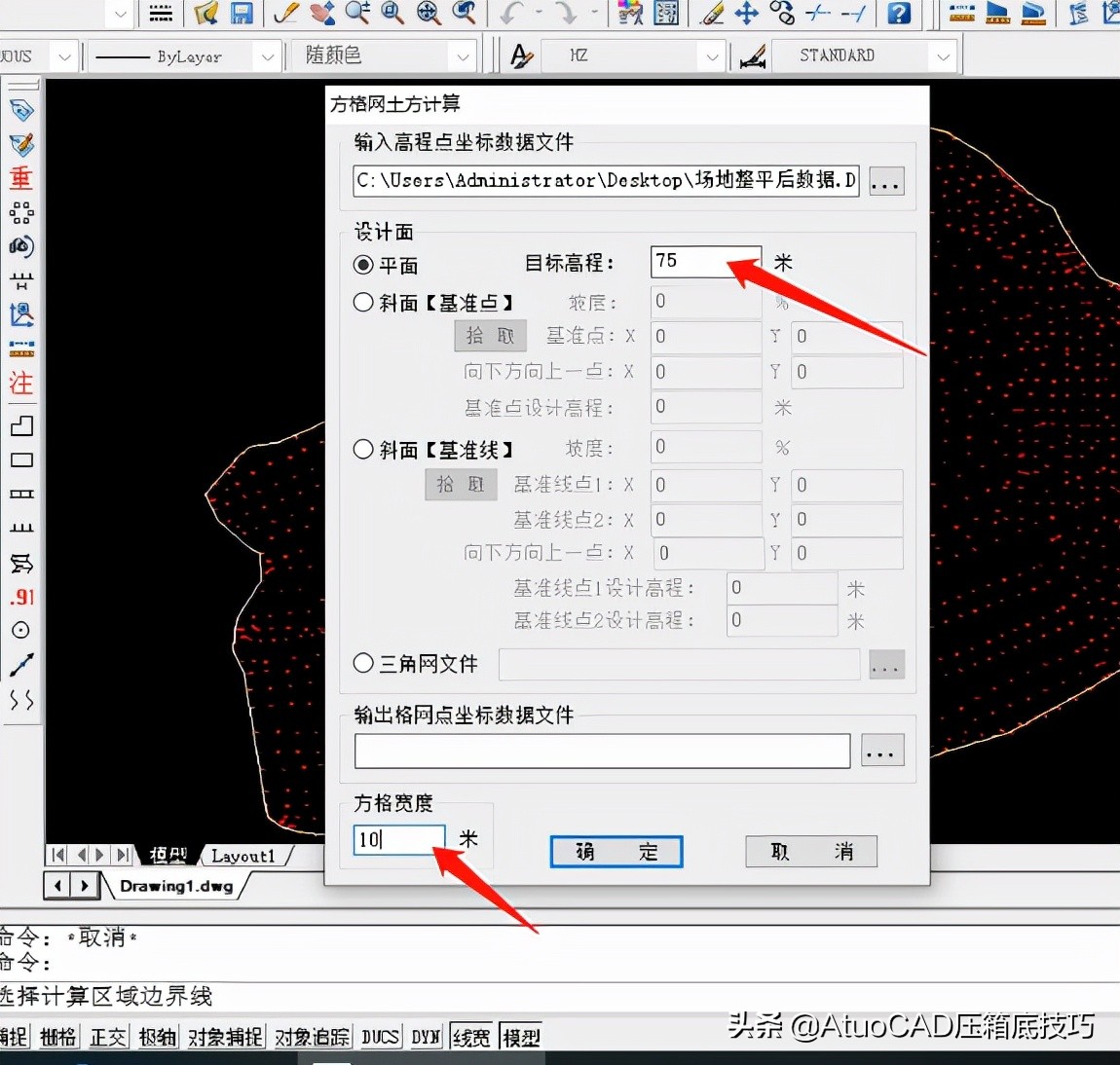
Task: Select the Drawing1.dwg document tab
Action: [x=176, y=886]
